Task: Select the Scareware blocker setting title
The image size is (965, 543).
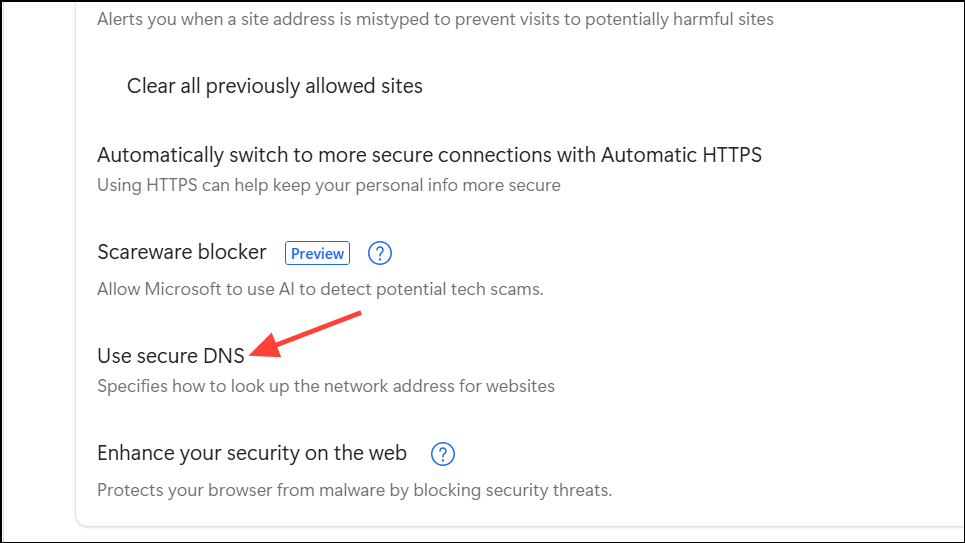Action: click(182, 252)
